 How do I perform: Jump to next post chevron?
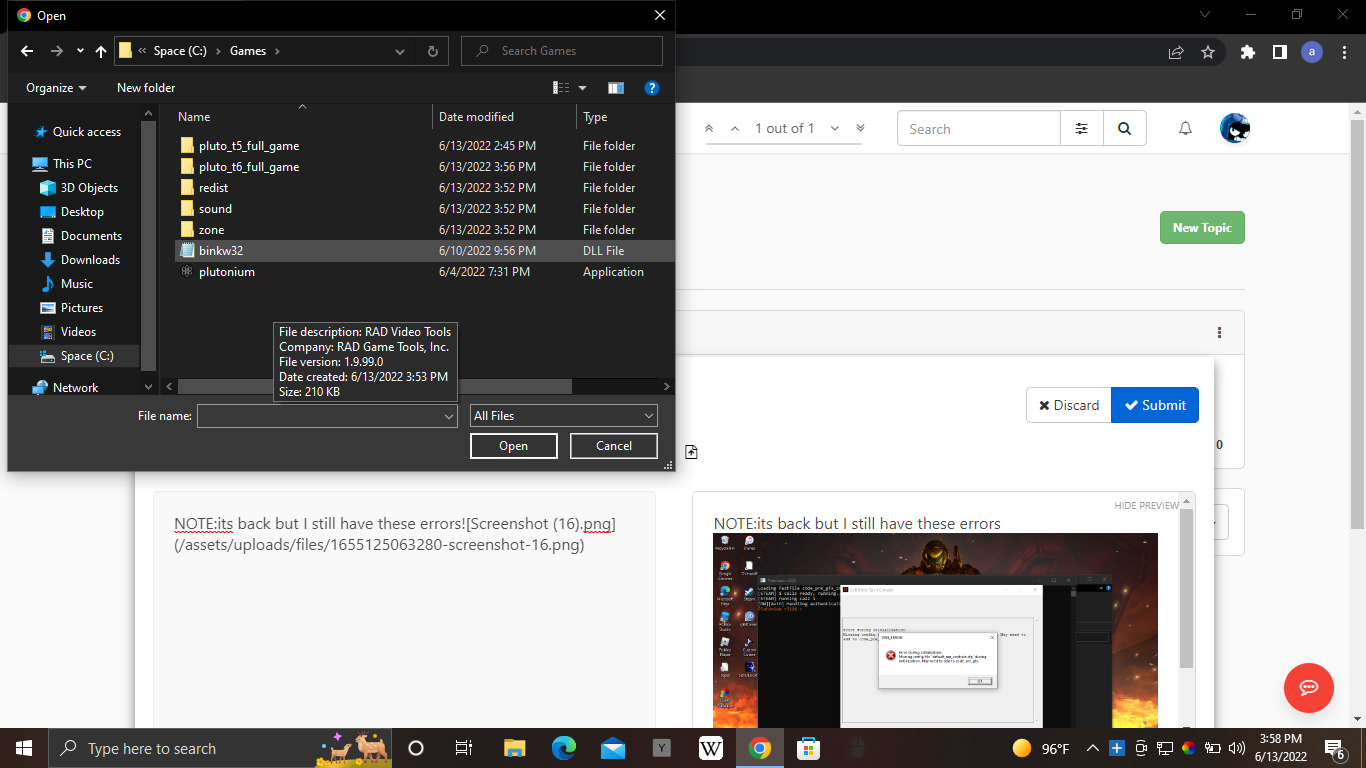tap(834, 128)
